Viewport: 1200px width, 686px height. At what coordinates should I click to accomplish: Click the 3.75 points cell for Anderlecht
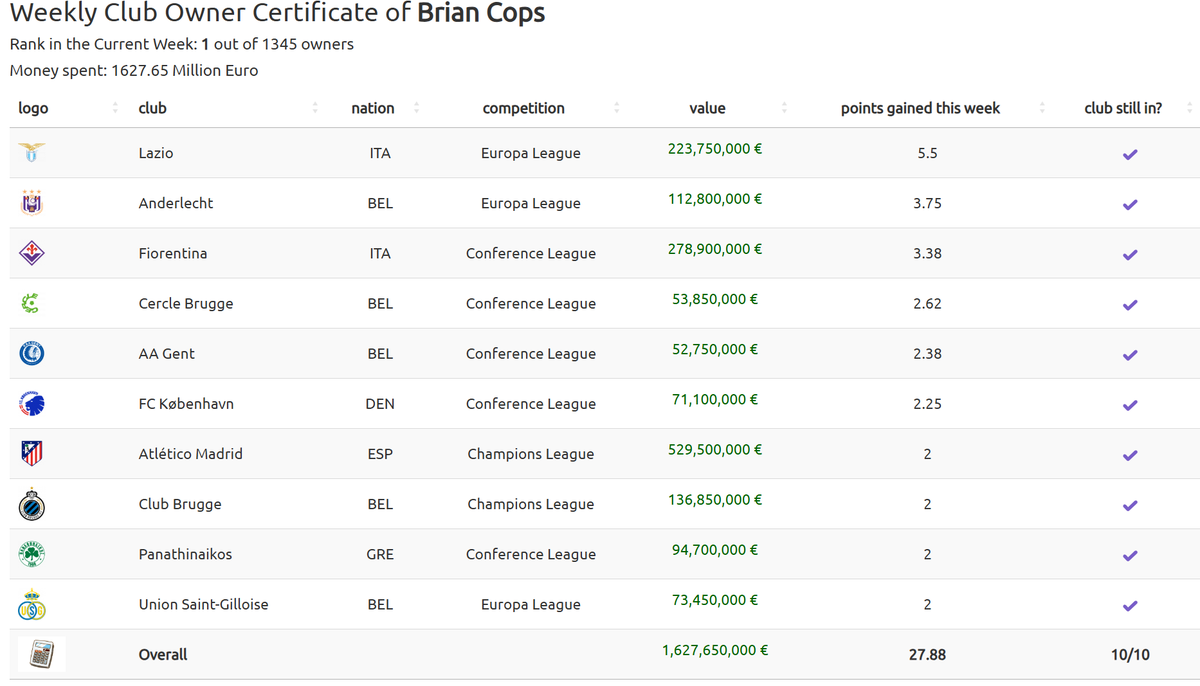tap(927, 203)
